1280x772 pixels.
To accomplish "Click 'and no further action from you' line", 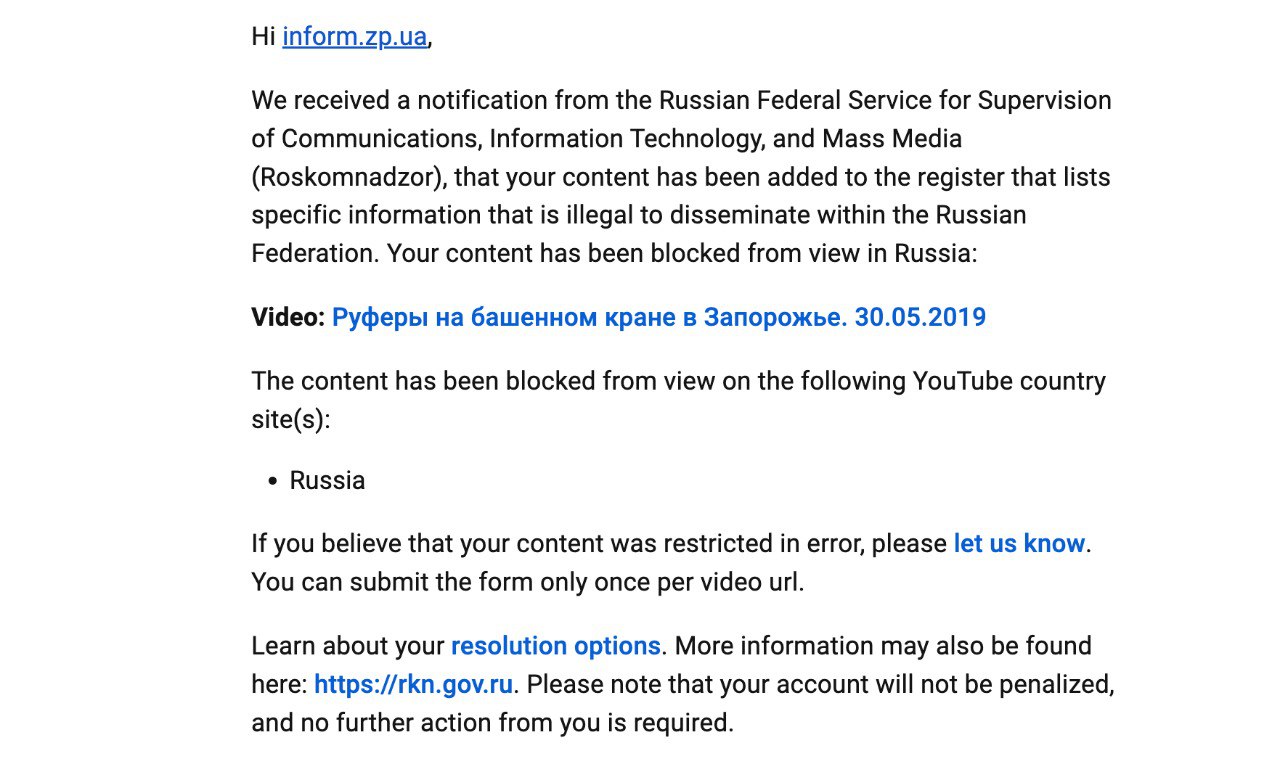I will coord(492,723).
